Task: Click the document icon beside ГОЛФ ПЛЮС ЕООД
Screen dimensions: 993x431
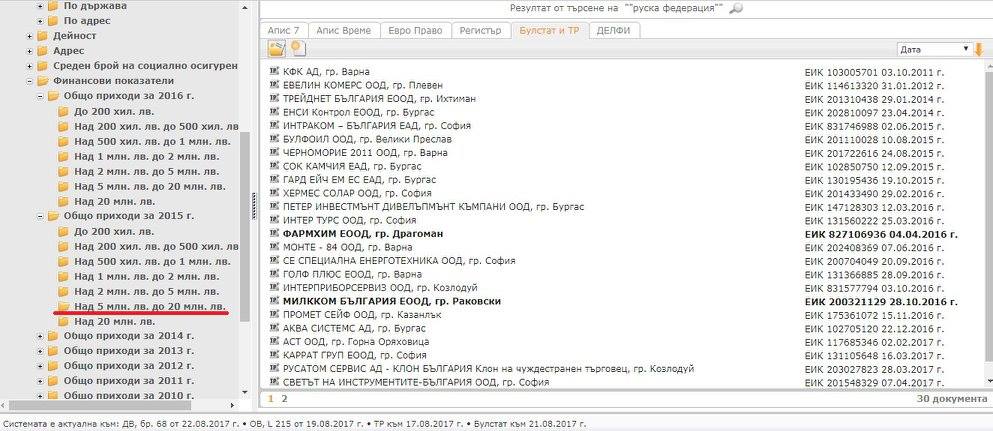Action: coord(274,274)
